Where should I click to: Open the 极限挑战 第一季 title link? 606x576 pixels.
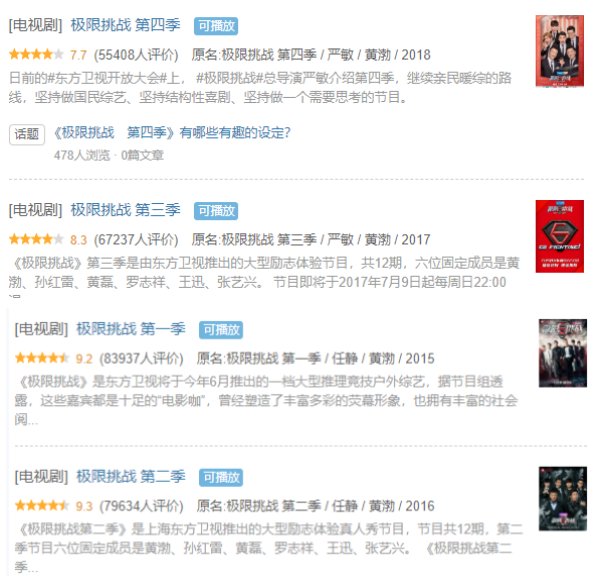click(131, 329)
